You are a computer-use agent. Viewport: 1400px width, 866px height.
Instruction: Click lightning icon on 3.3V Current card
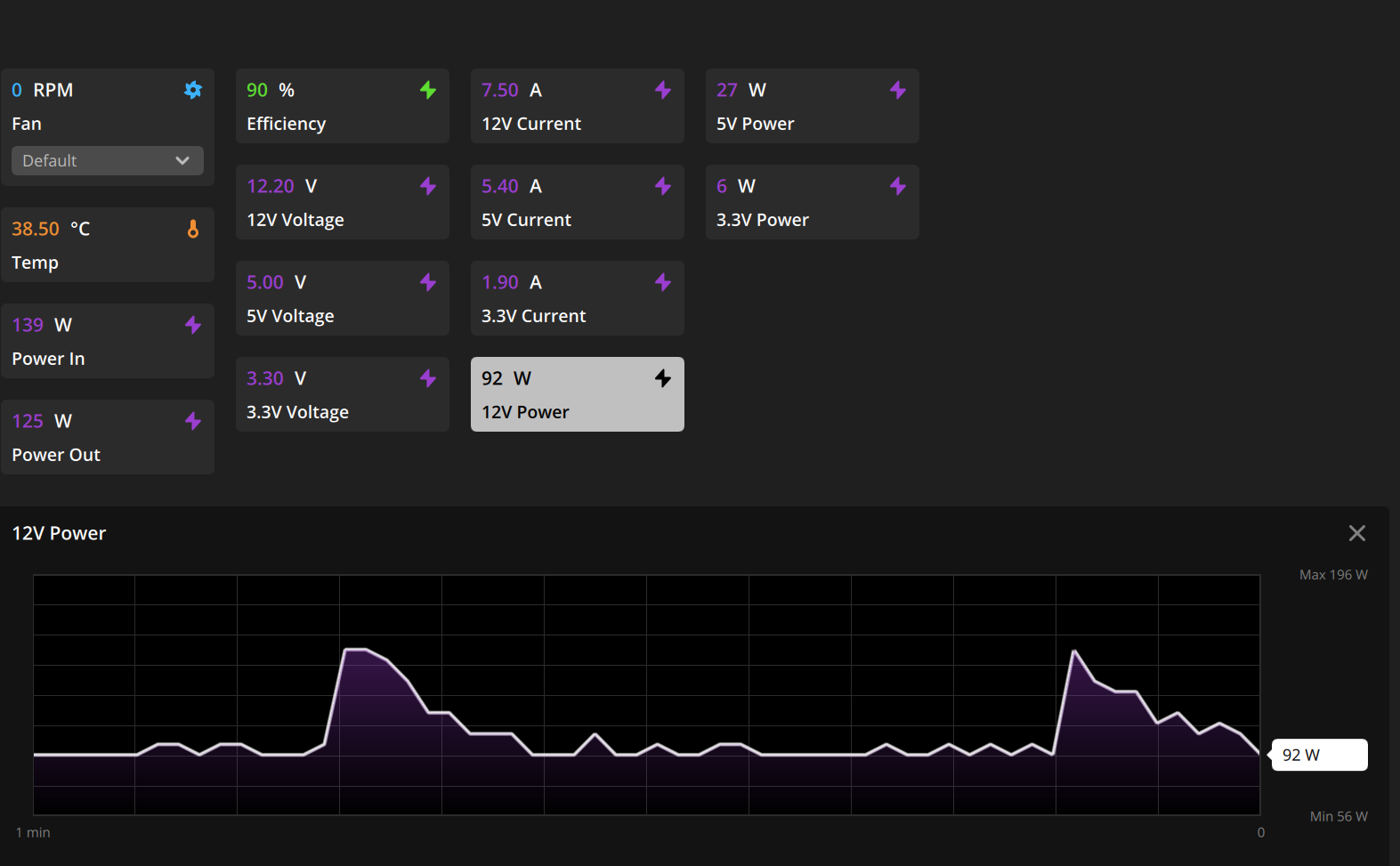(663, 282)
